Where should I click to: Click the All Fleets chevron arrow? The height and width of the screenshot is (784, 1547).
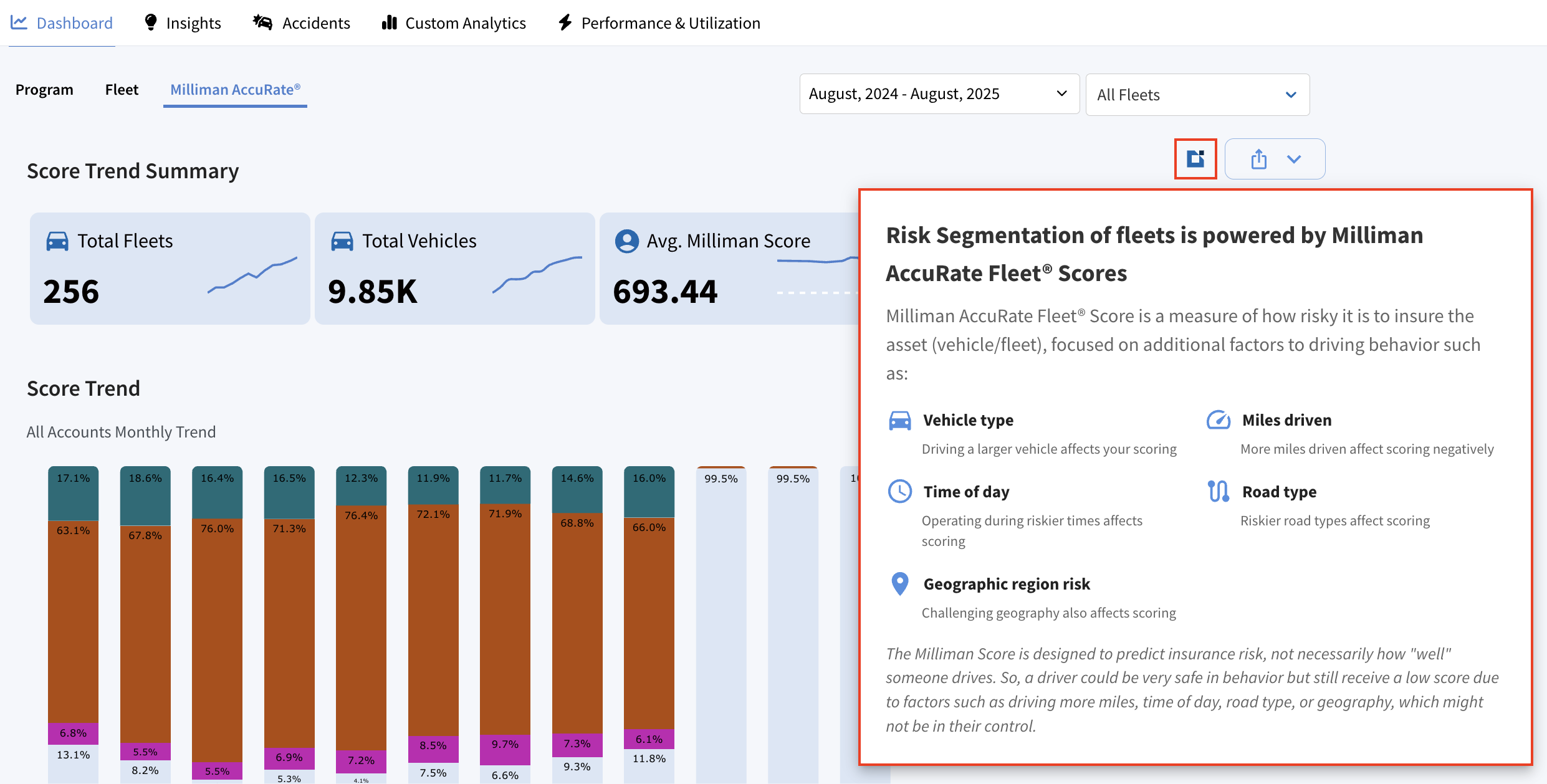pyautogui.click(x=1291, y=95)
